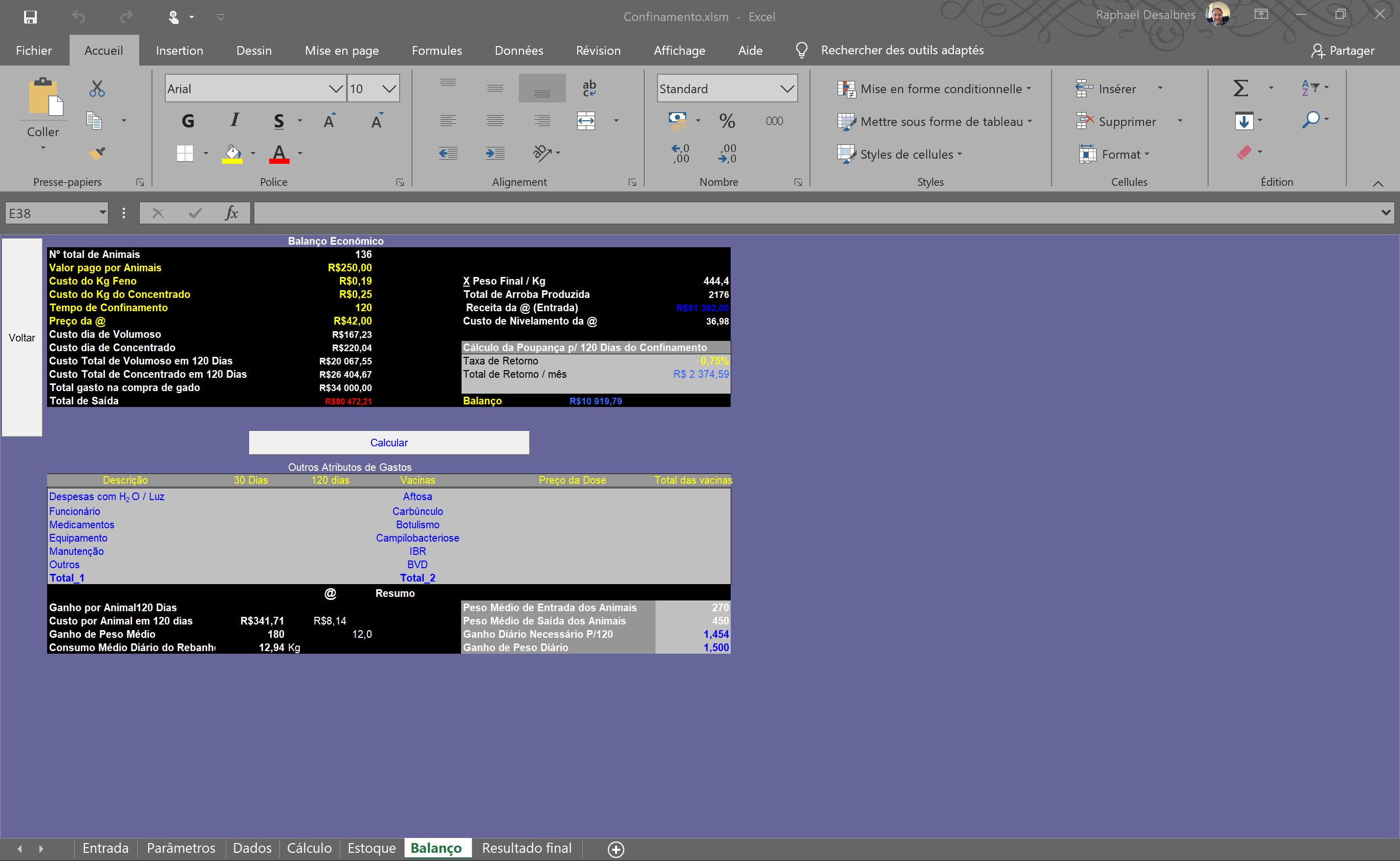1400x861 pixels.
Task: Click the Partager share button
Action: pyautogui.click(x=1342, y=51)
